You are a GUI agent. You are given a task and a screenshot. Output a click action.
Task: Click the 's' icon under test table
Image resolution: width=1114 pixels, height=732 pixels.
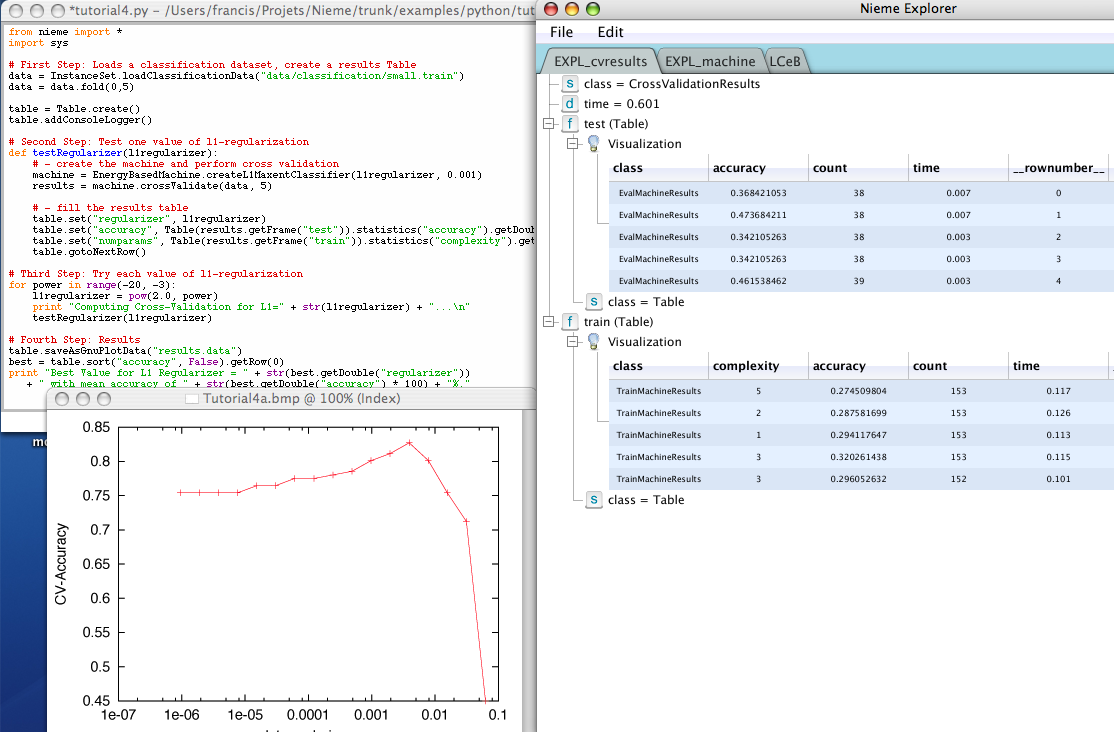[594, 302]
